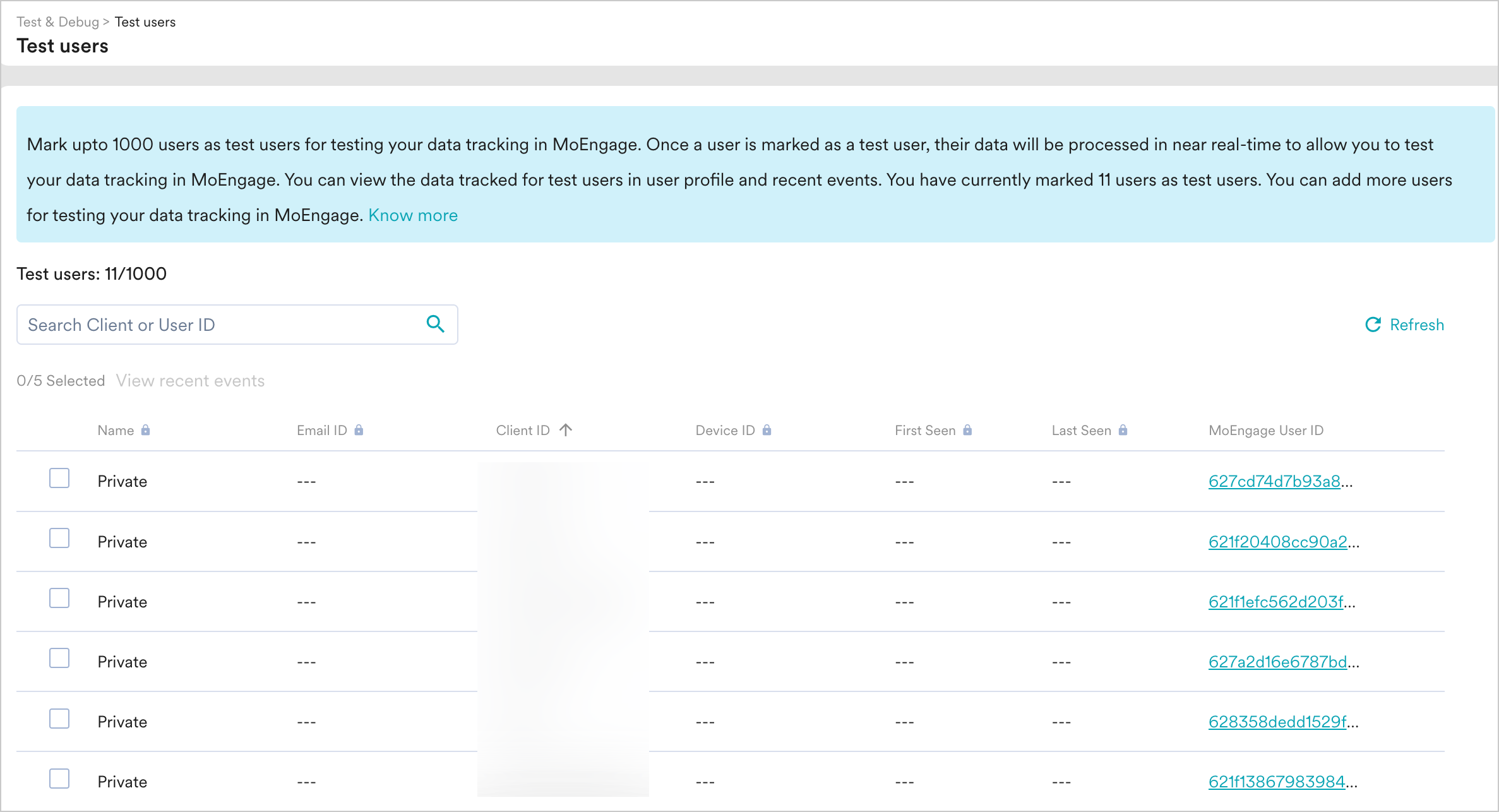This screenshot has height=812, width=1499.
Task: Click lock icon beside Last Seen column
Action: click(1123, 430)
